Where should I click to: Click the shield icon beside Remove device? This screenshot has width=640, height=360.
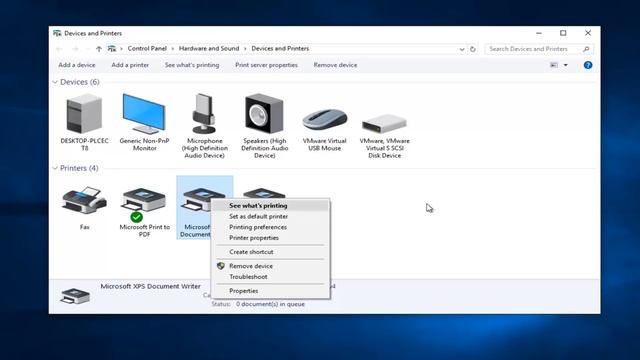[x=221, y=266]
